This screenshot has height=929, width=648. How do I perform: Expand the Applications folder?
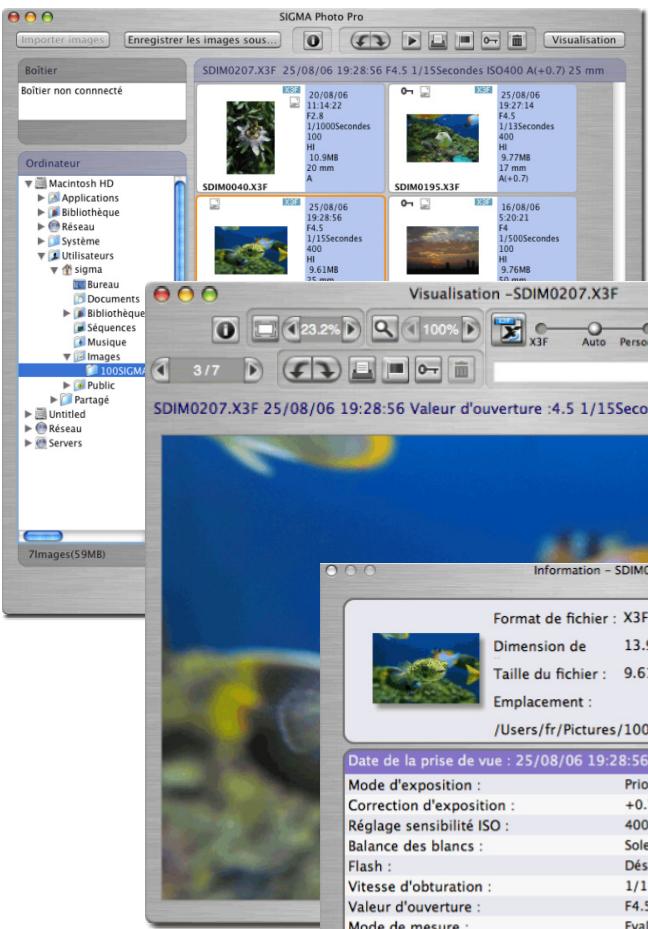point(41,198)
